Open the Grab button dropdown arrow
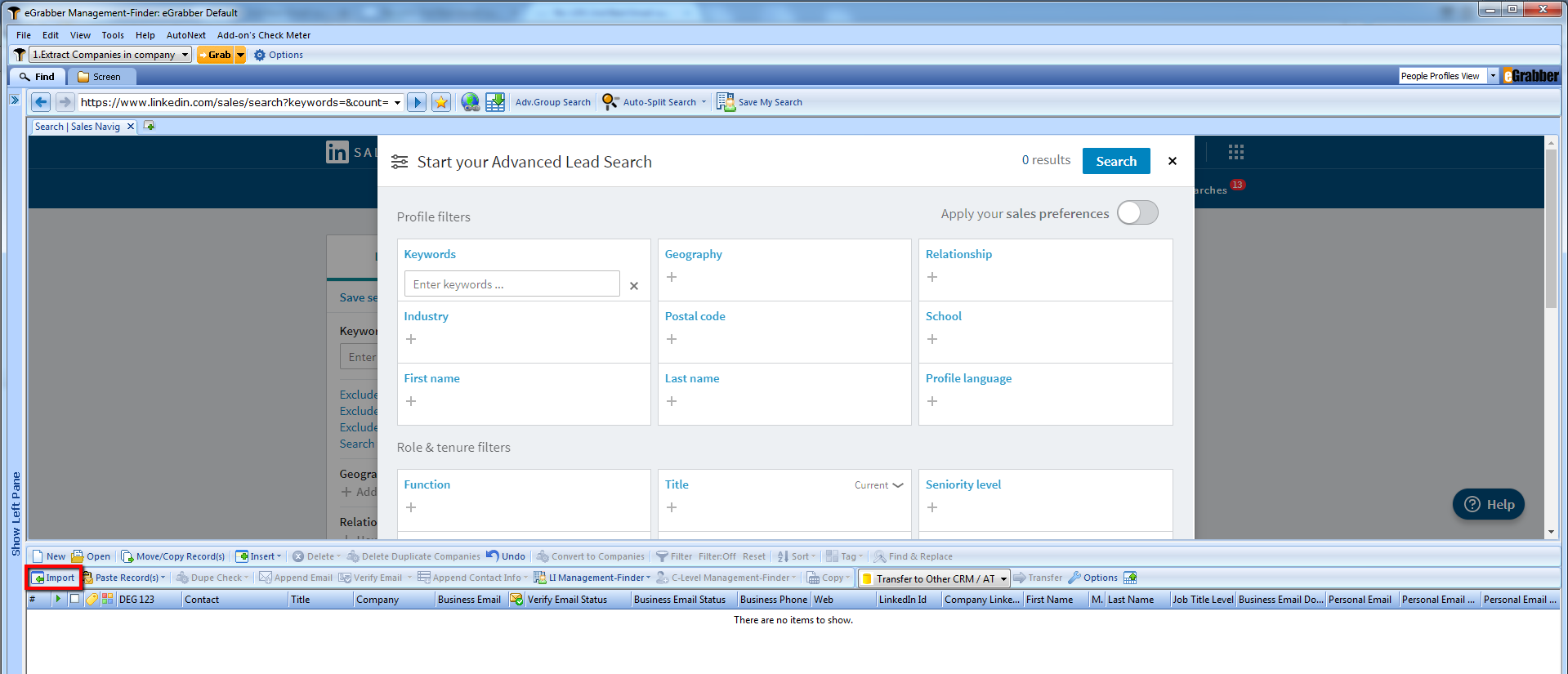This screenshot has width=1568, height=674. point(240,55)
